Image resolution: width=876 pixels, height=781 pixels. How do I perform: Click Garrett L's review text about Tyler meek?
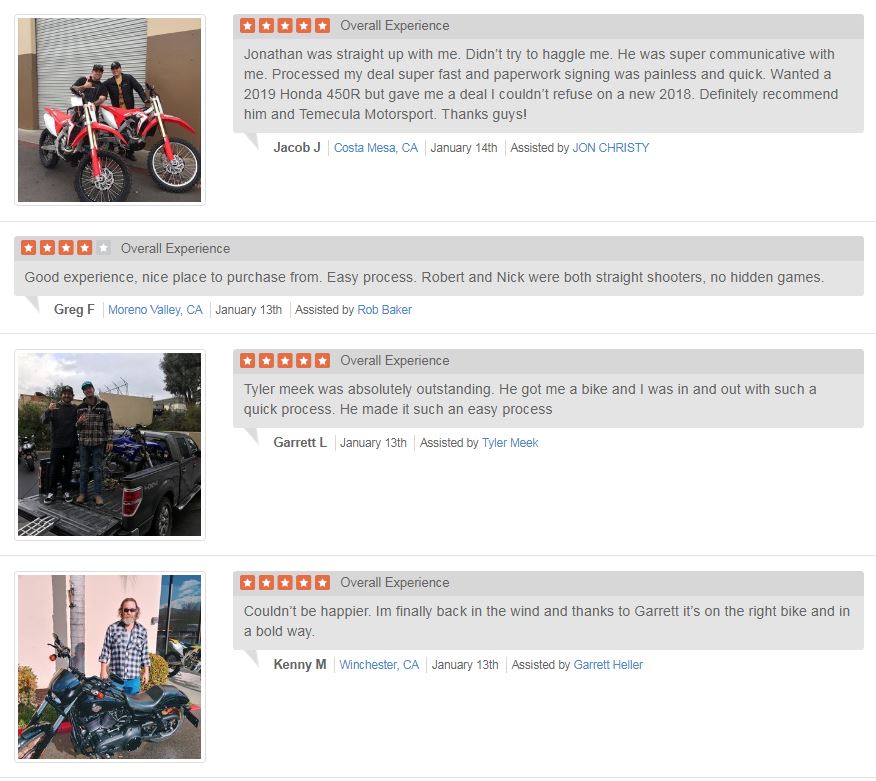pos(530,399)
